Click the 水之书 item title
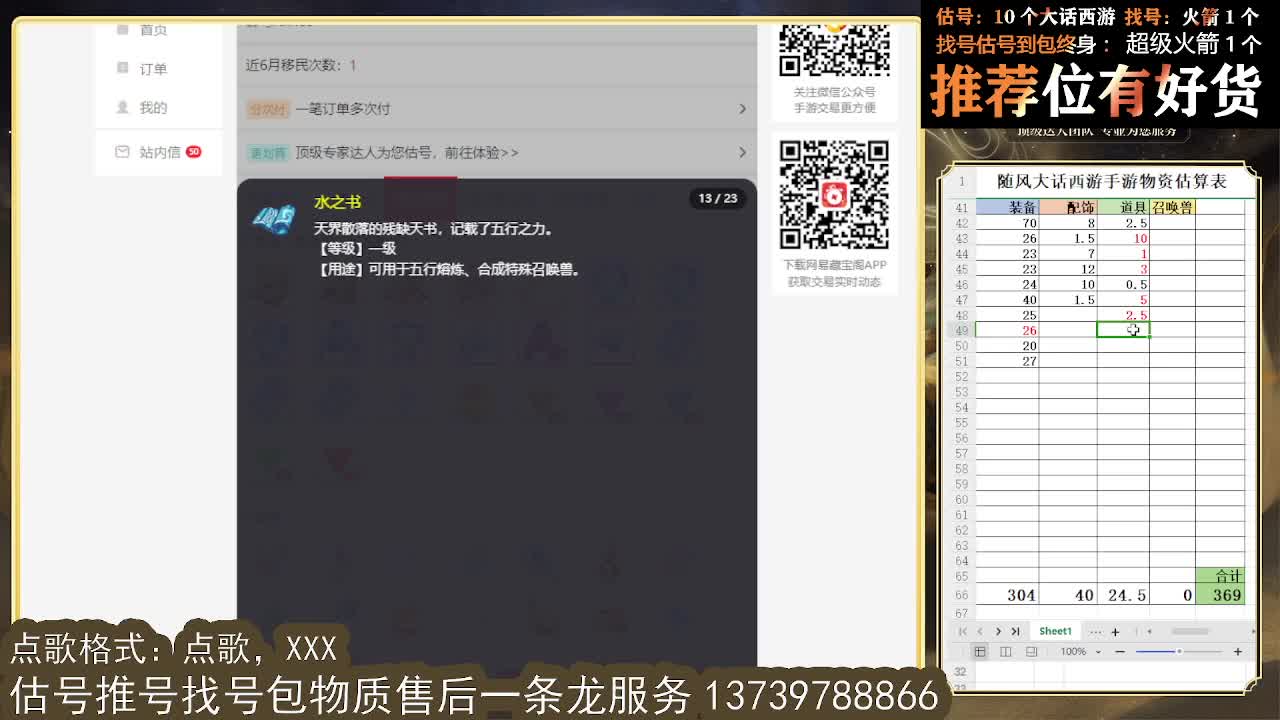The width and height of the screenshot is (1280, 720). (x=337, y=201)
